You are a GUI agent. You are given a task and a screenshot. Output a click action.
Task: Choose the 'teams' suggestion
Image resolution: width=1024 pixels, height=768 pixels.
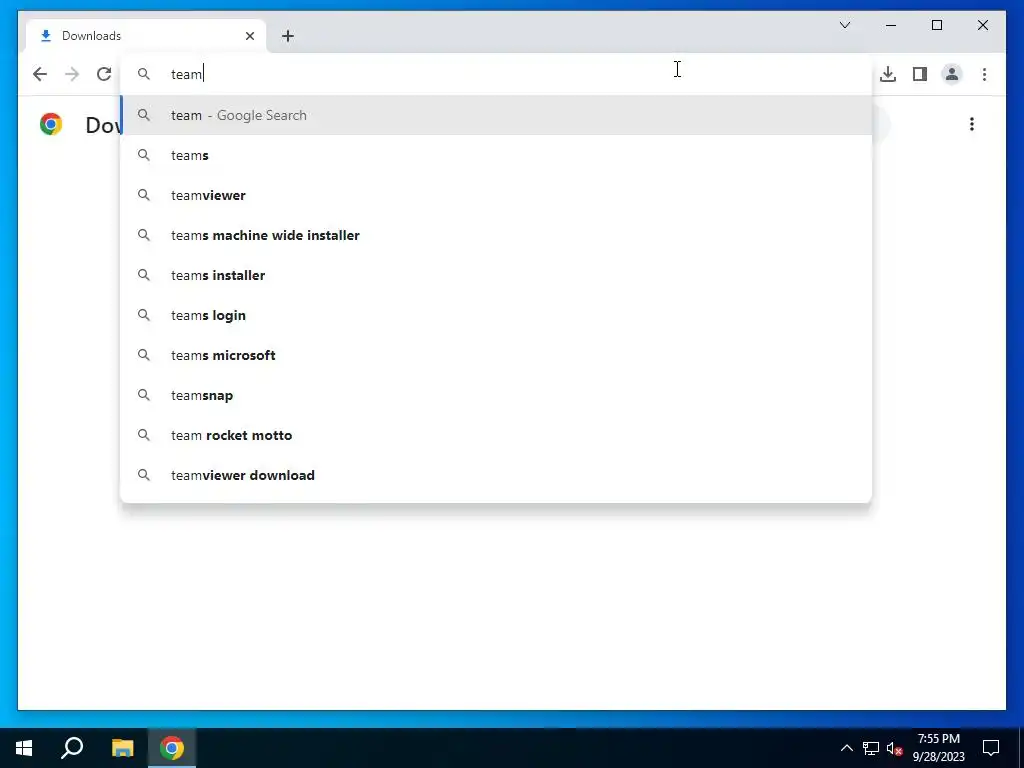[x=496, y=155]
